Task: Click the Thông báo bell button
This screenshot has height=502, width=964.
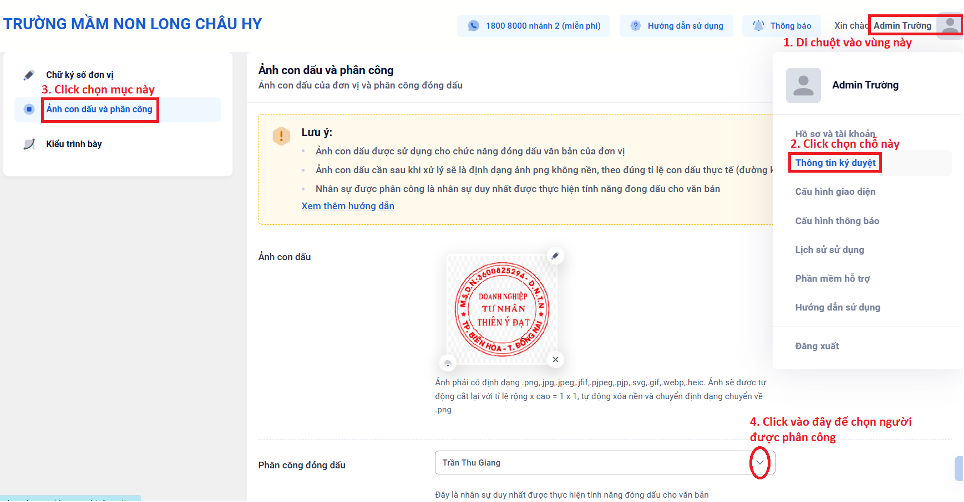Action: click(782, 25)
